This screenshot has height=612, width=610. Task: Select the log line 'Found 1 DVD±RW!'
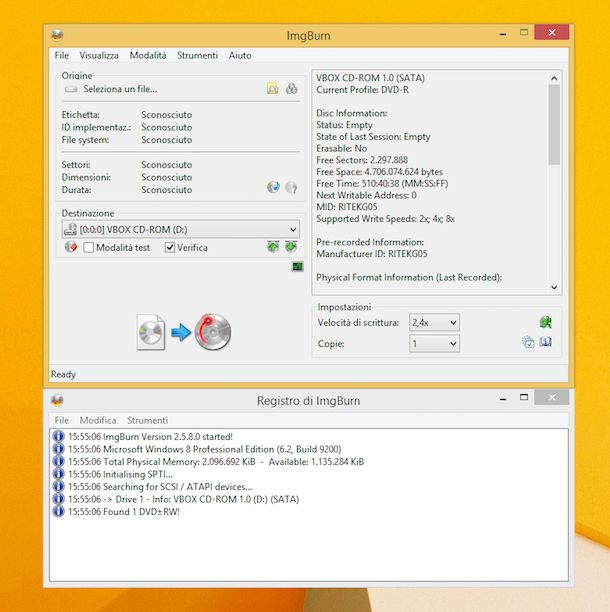pyautogui.click(x=124, y=512)
